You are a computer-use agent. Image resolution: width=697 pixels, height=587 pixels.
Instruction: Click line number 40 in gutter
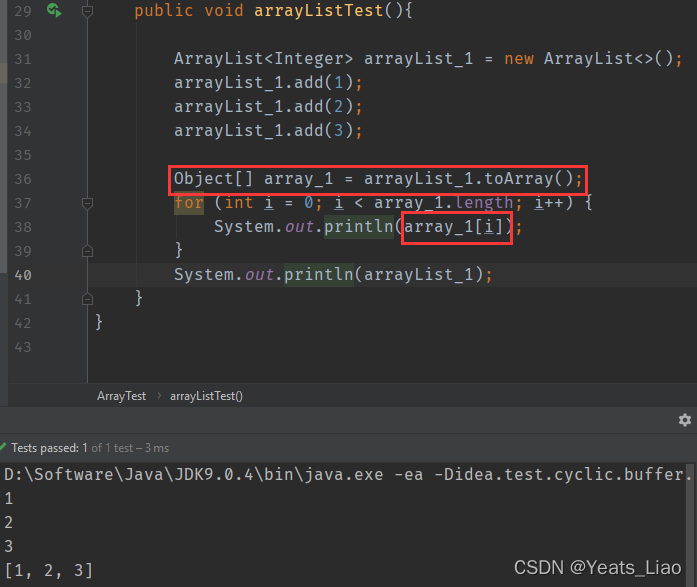click(23, 275)
